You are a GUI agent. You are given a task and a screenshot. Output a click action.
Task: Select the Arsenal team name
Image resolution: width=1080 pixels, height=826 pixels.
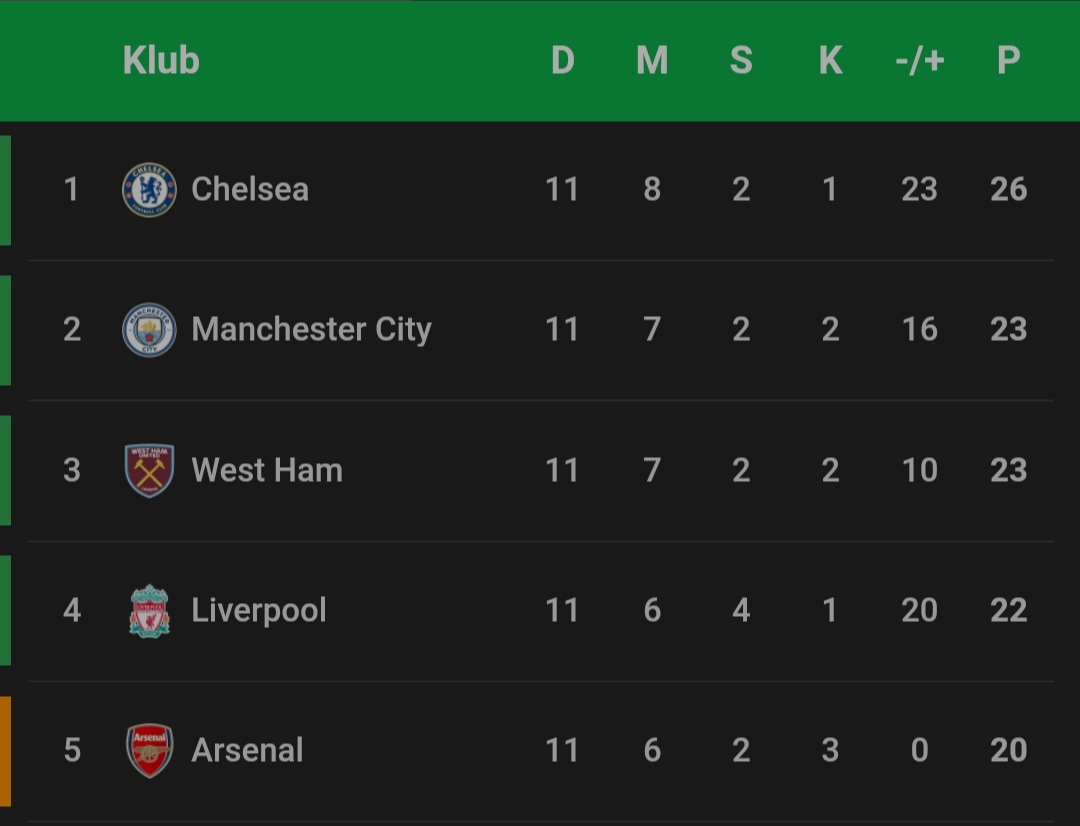(x=247, y=751)
